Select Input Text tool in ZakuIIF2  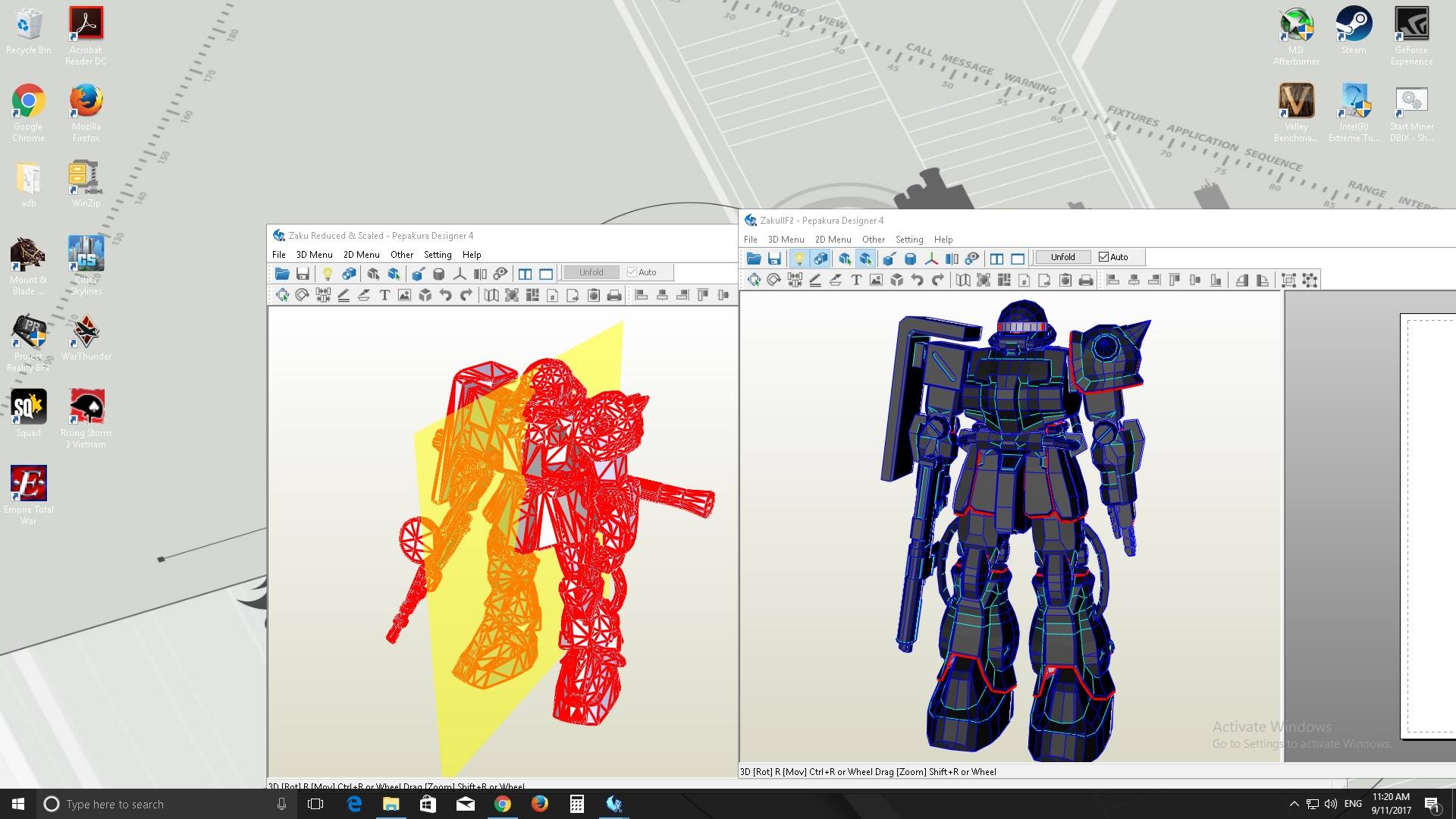(x=856, y=280)
